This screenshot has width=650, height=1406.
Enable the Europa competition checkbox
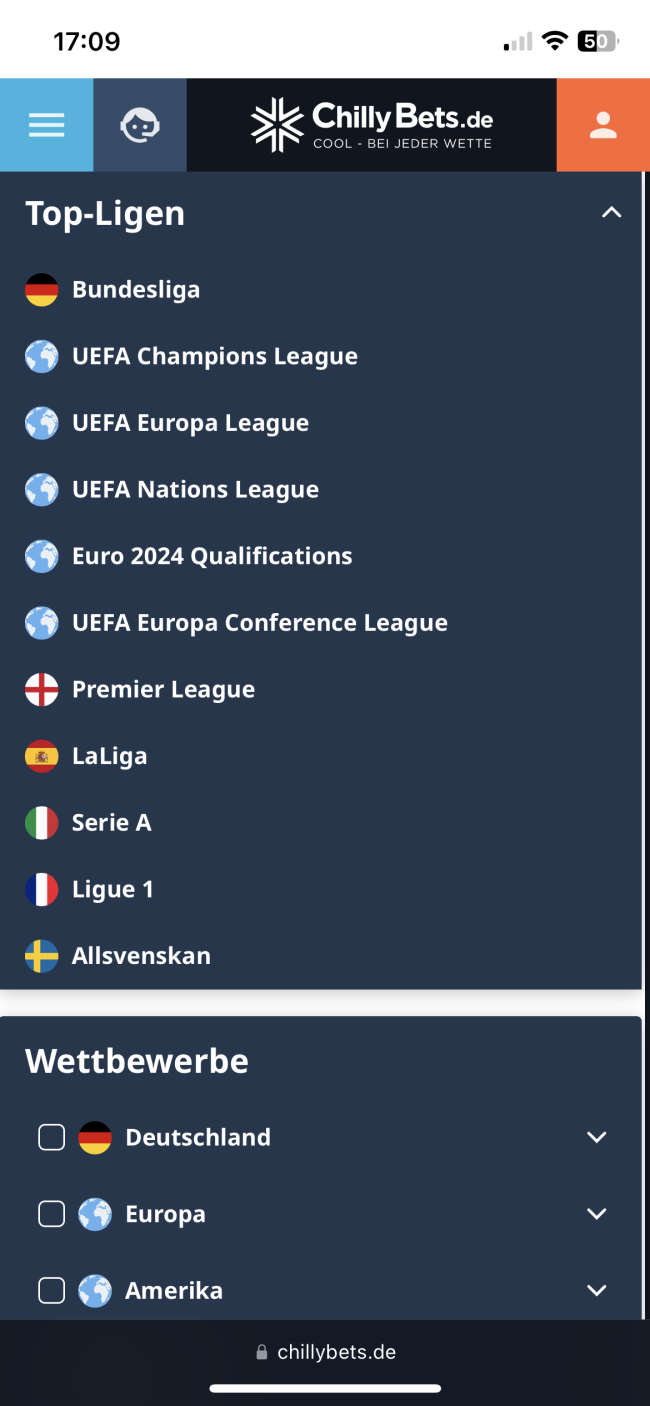(x=51, y=1214)
